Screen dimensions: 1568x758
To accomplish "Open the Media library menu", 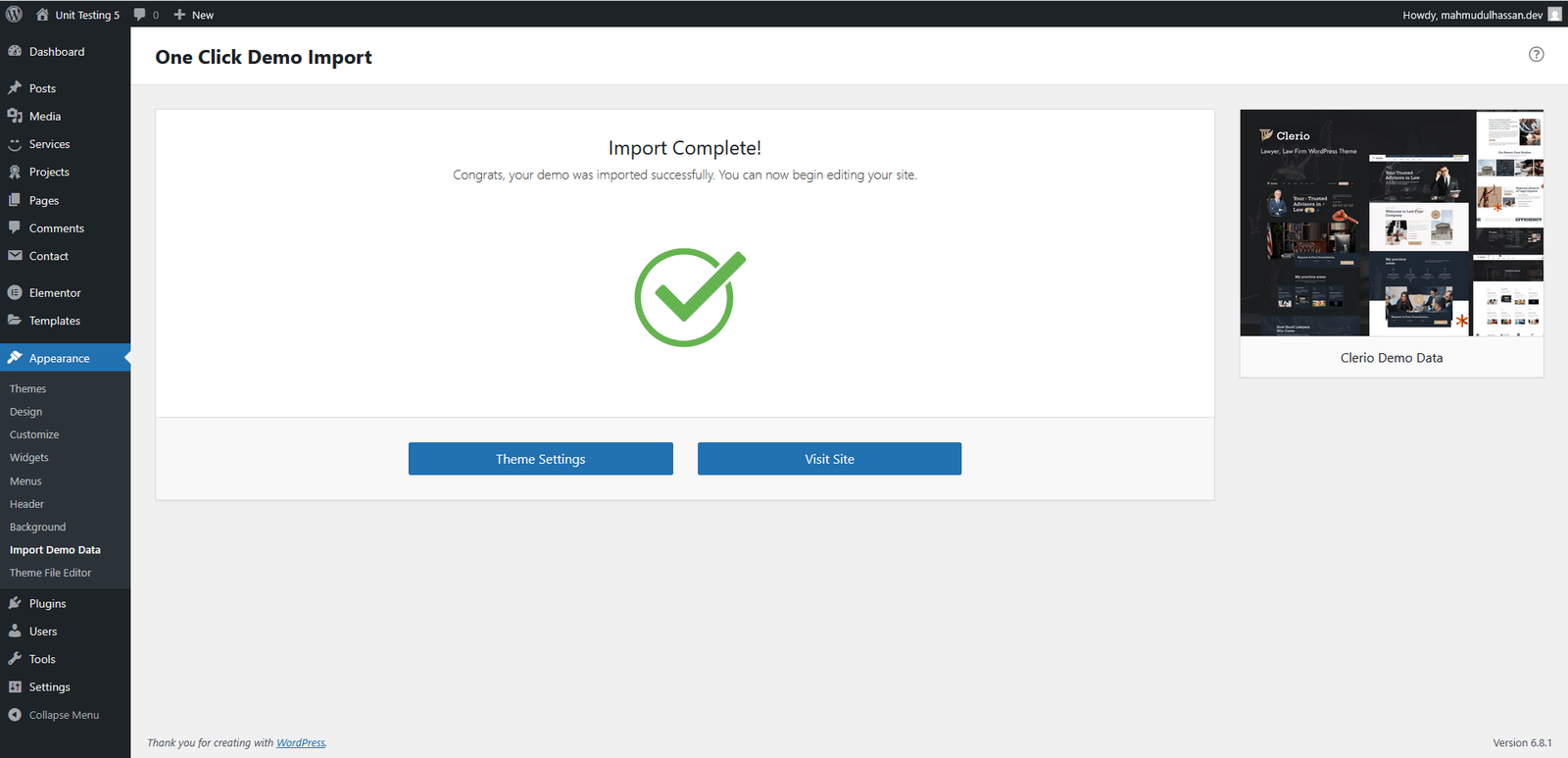I will click(44, 116).
